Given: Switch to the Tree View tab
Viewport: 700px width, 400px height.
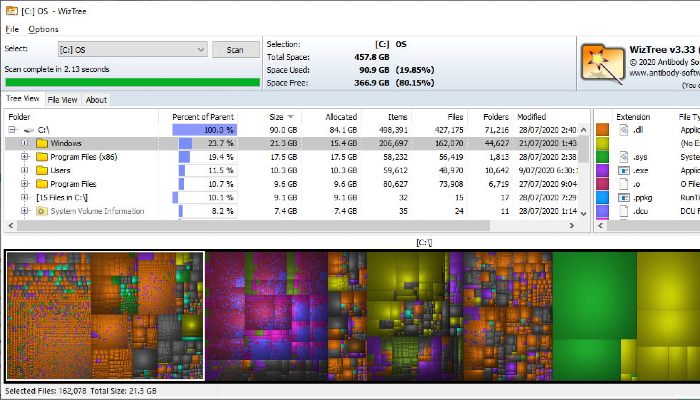Looking at the screenshot, I should click(23, 99).
